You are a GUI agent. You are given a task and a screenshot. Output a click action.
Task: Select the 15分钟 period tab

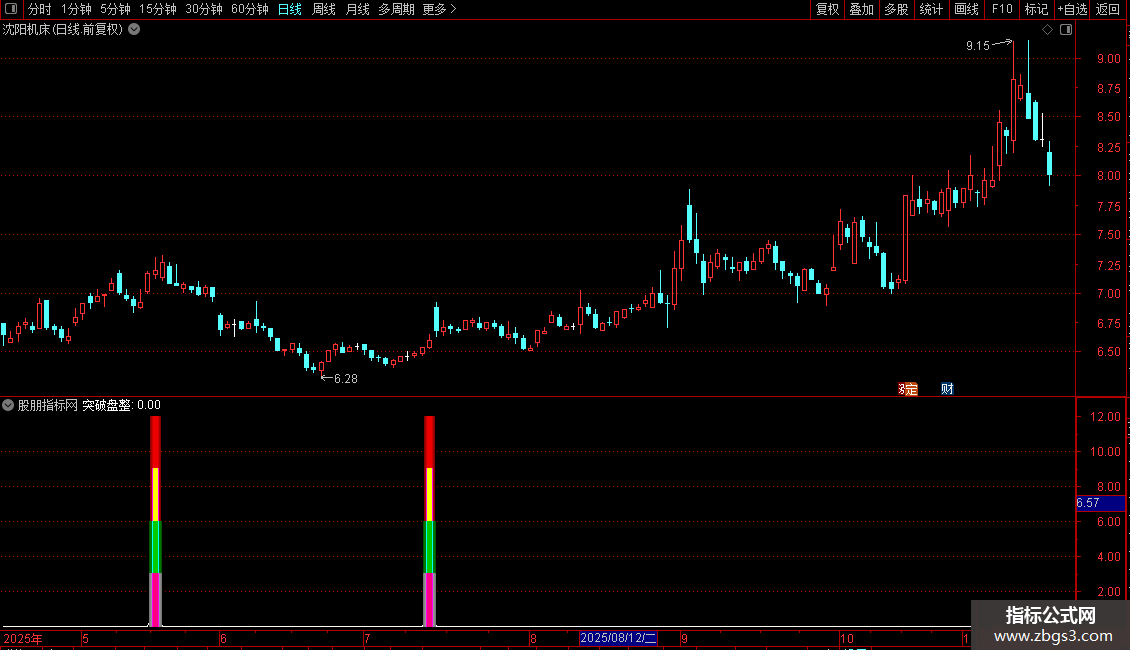[x=158, y=9]
